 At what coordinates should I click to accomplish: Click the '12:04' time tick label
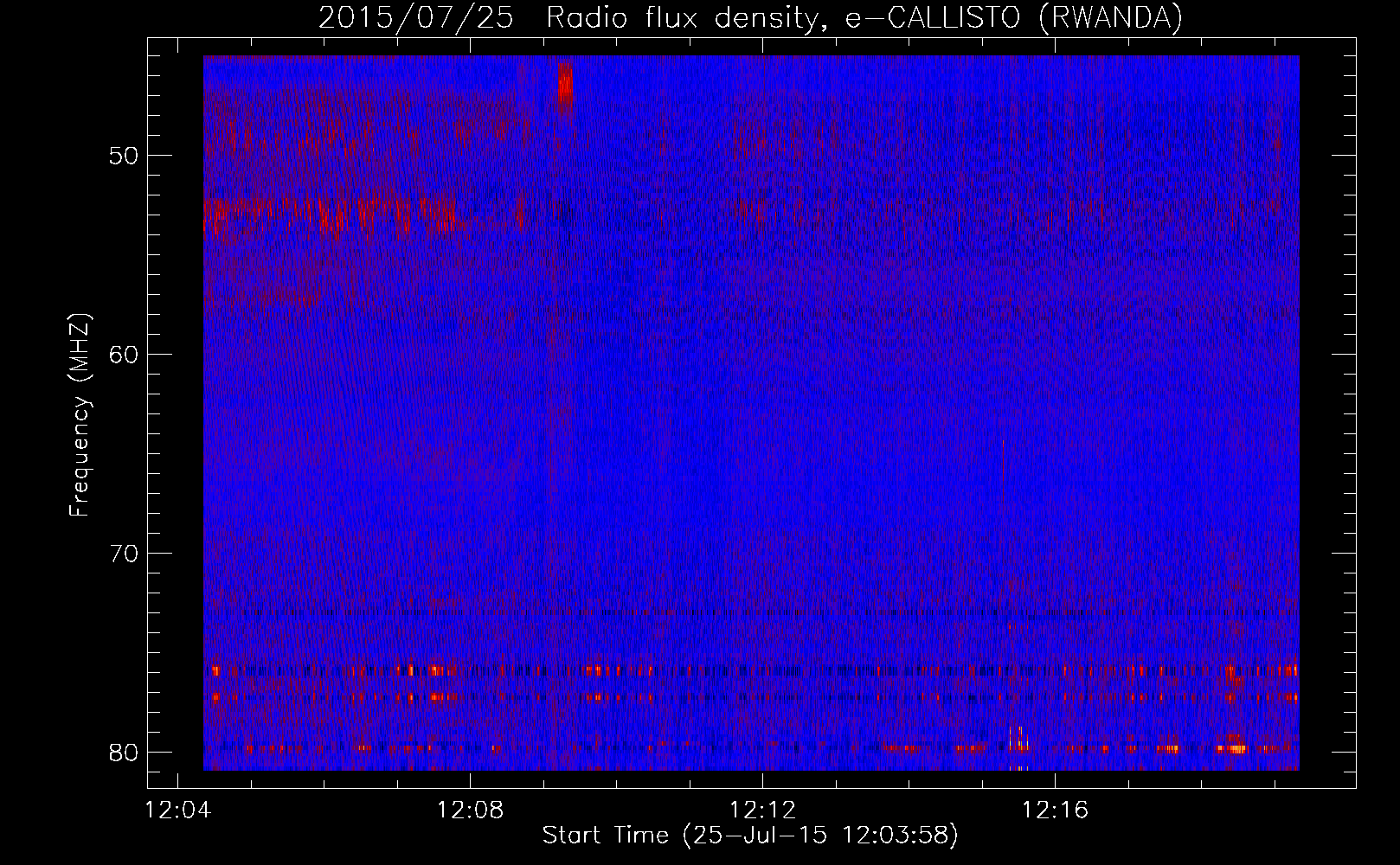pyautogui.click(x=178, y=811)
